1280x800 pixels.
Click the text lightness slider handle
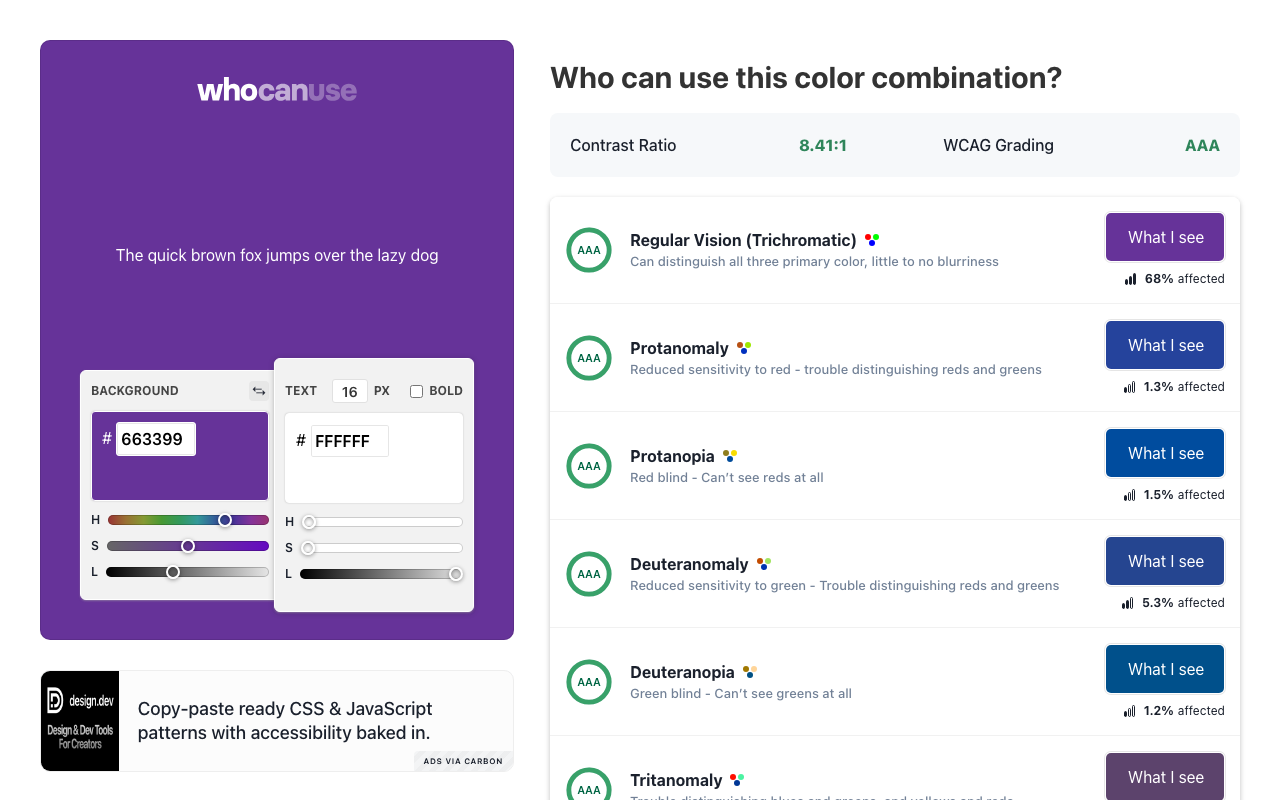(x=456, y=574)
